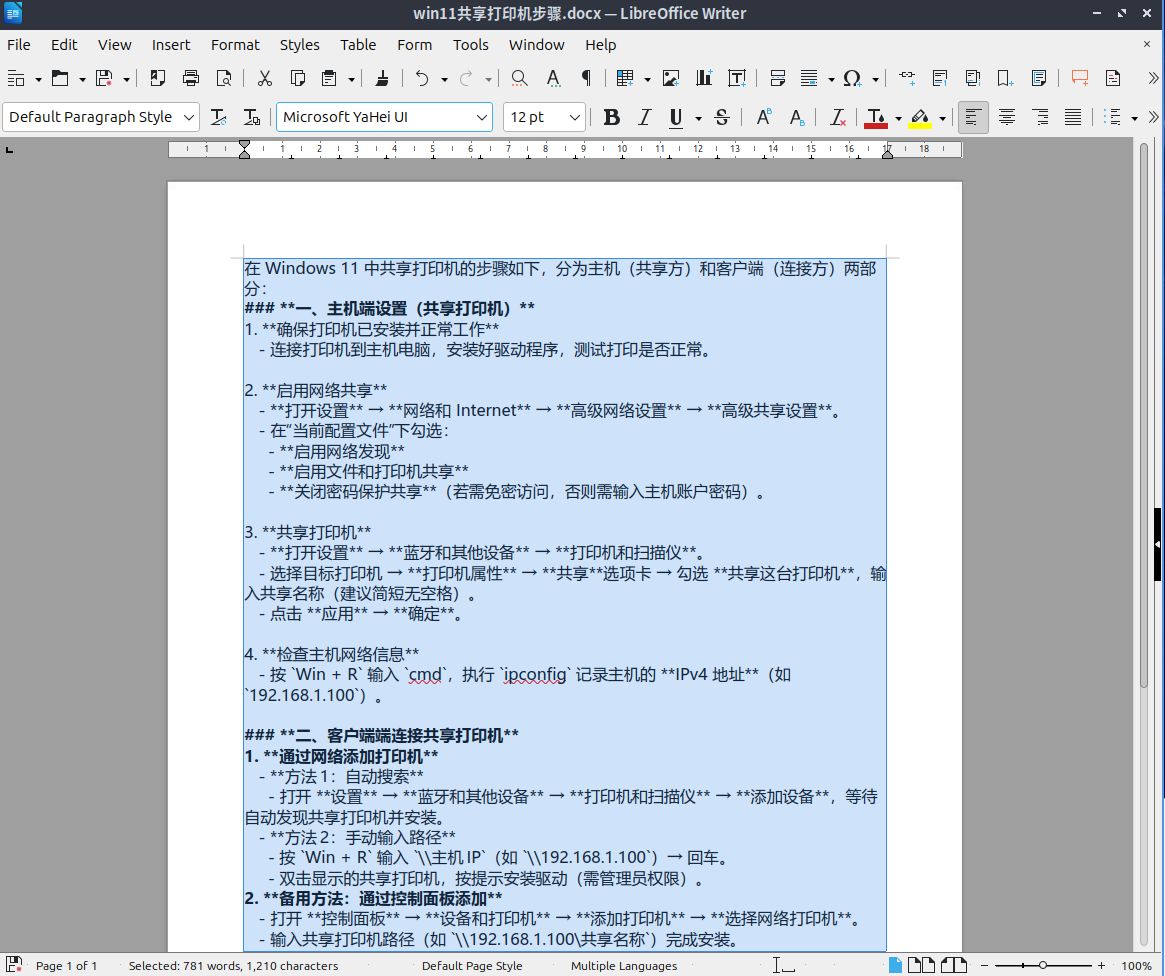Click the Open file folder icon
Screen dimensions: 1165x976
click(60, 78)
